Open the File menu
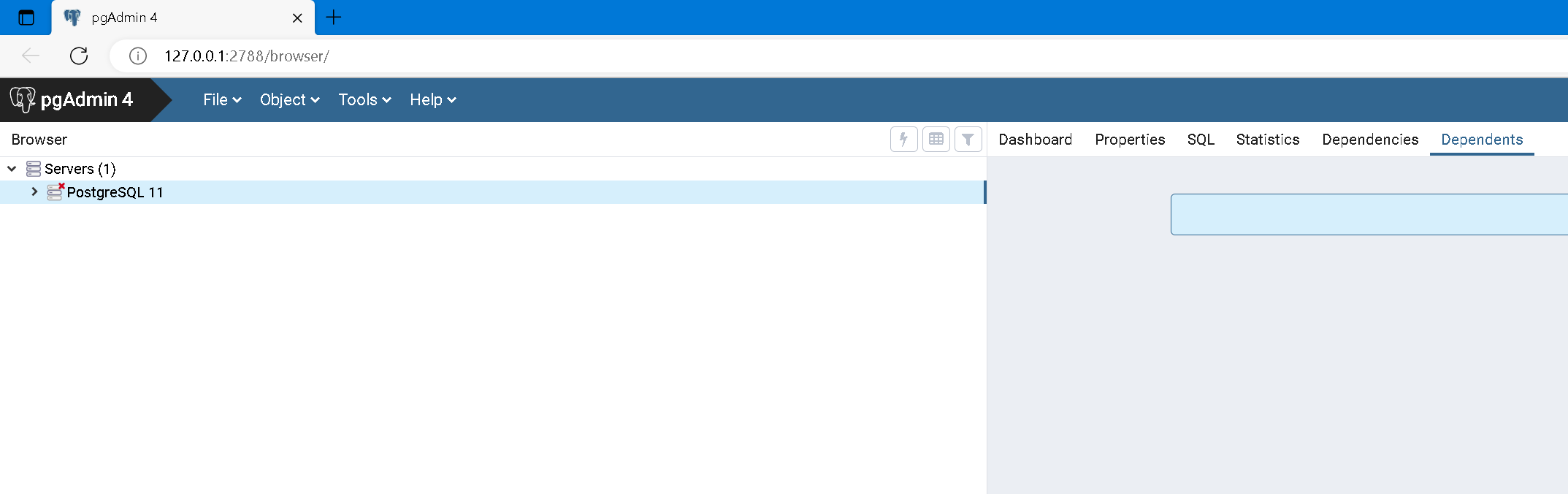Viewport: 1568px width, 494px height. coord(222,99)
